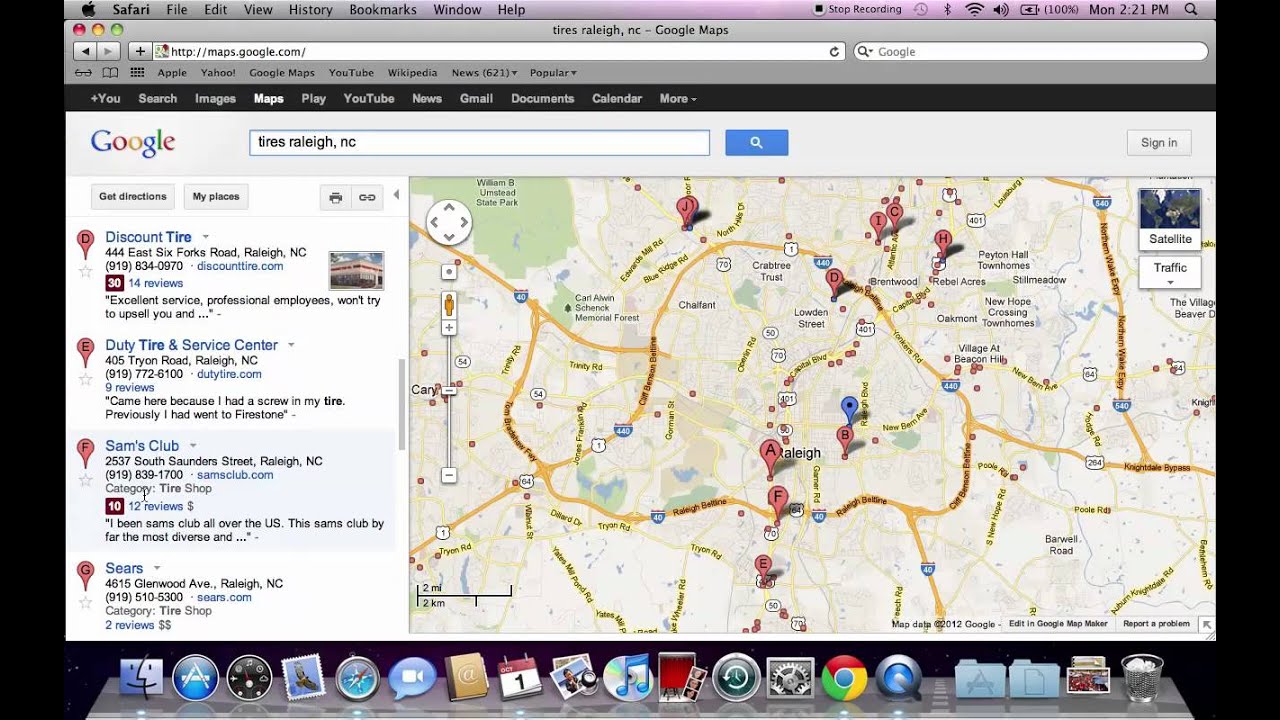
Task: Click the overview map expand corner arrow
Action: (x=1207, y=625)
